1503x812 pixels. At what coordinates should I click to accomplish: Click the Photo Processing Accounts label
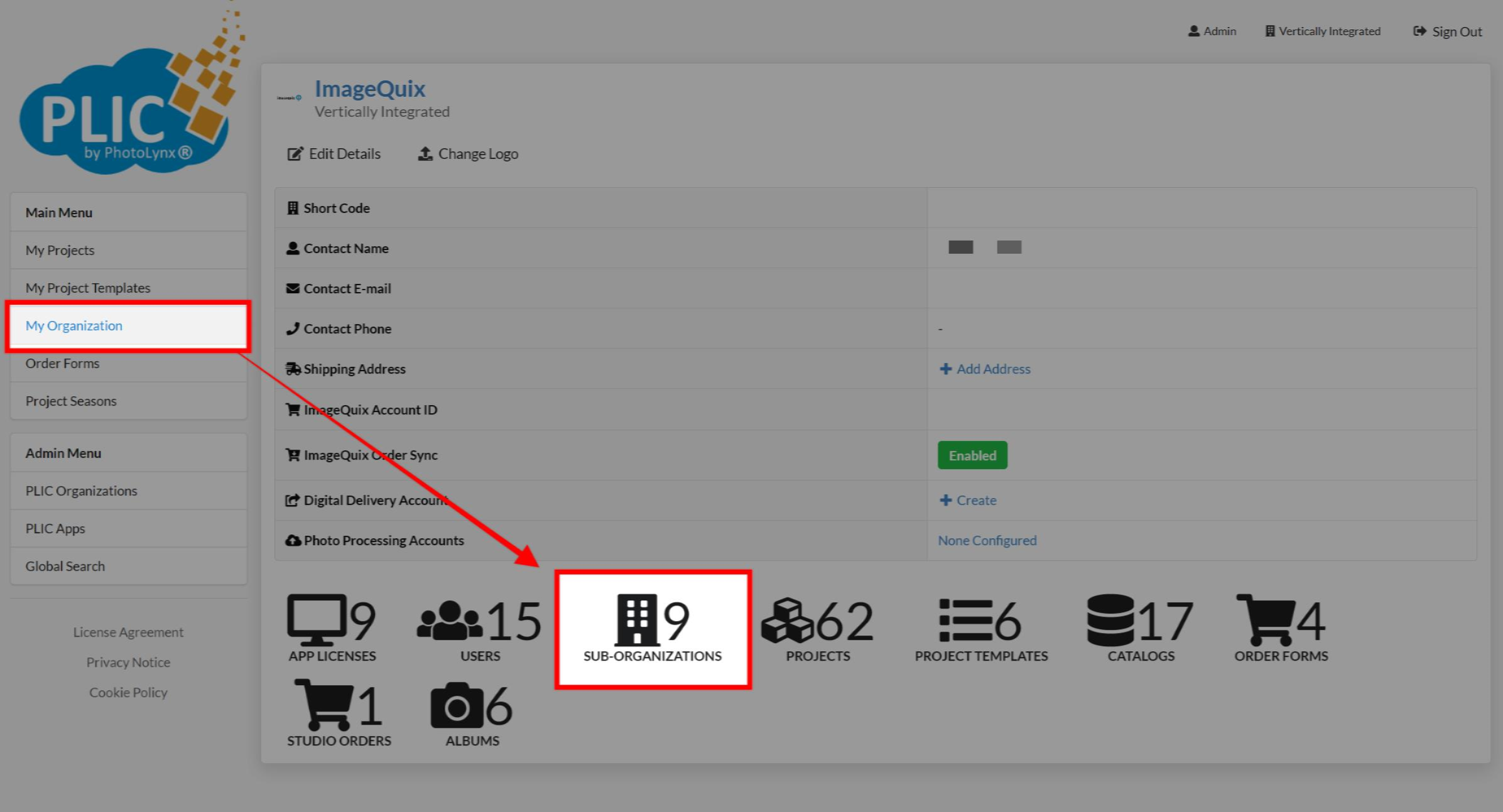[384, 540]
